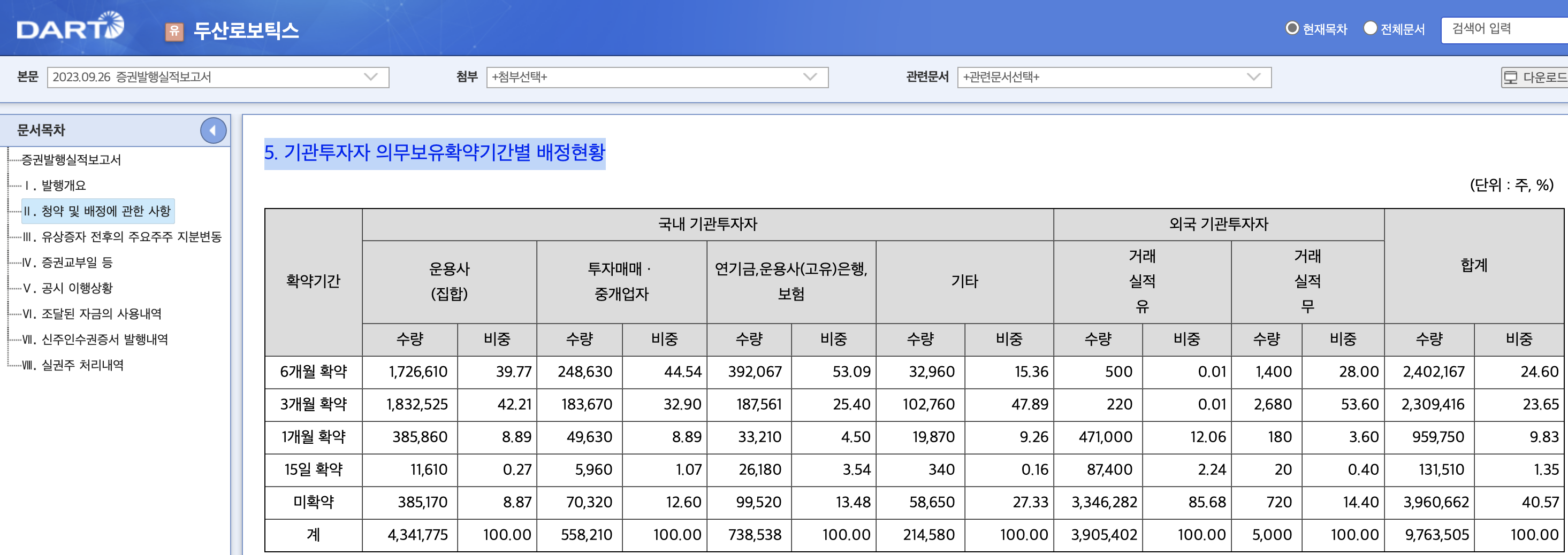The image size is (1568, 555).
Task: Click cell value 471,000
Action: (x=1106, y=437)
